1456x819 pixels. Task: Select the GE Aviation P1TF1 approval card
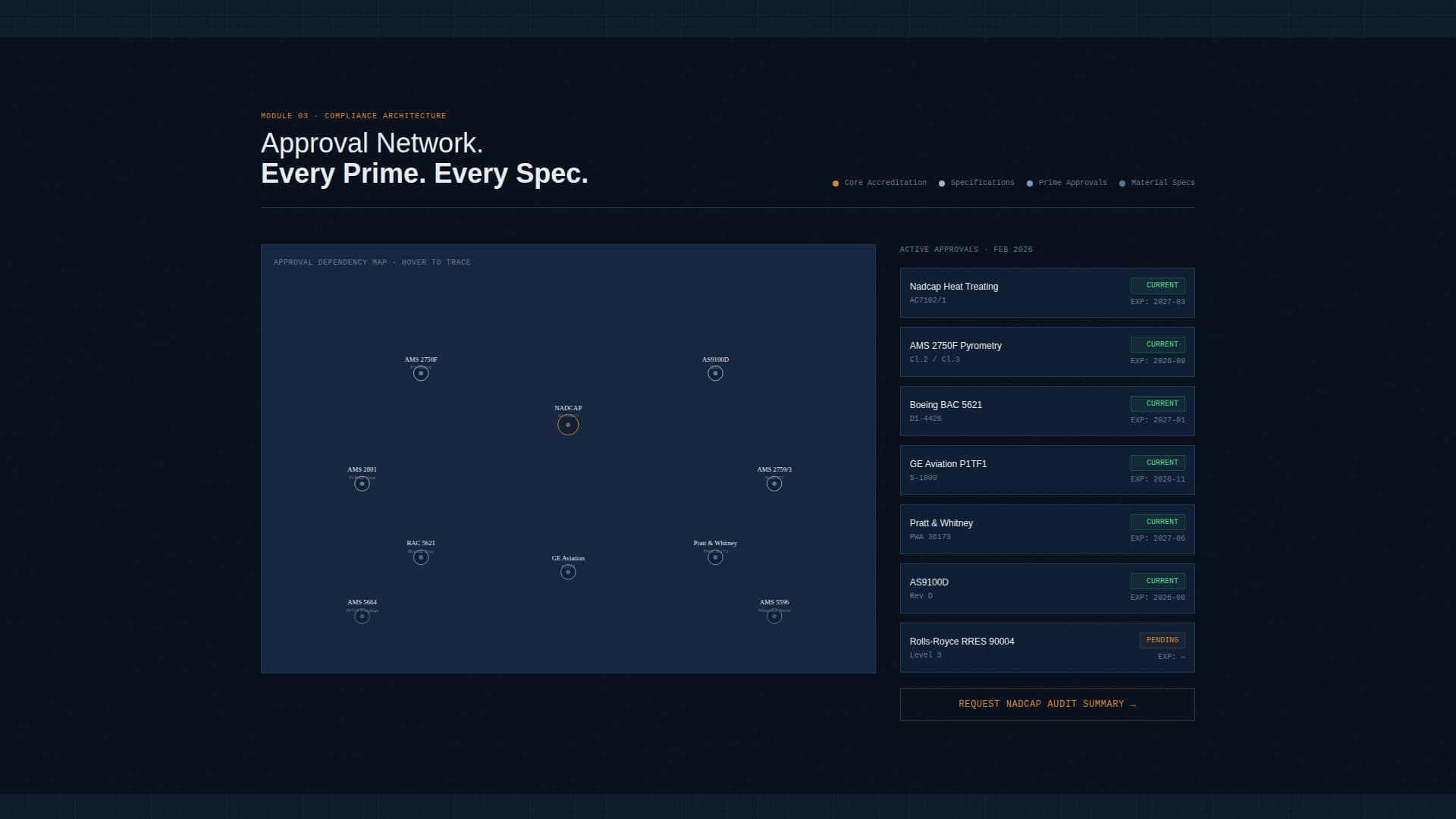[1046, 469]
